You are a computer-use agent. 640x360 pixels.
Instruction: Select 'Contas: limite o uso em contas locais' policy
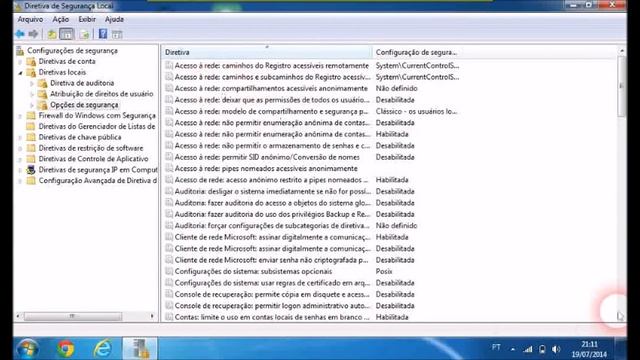272,317
